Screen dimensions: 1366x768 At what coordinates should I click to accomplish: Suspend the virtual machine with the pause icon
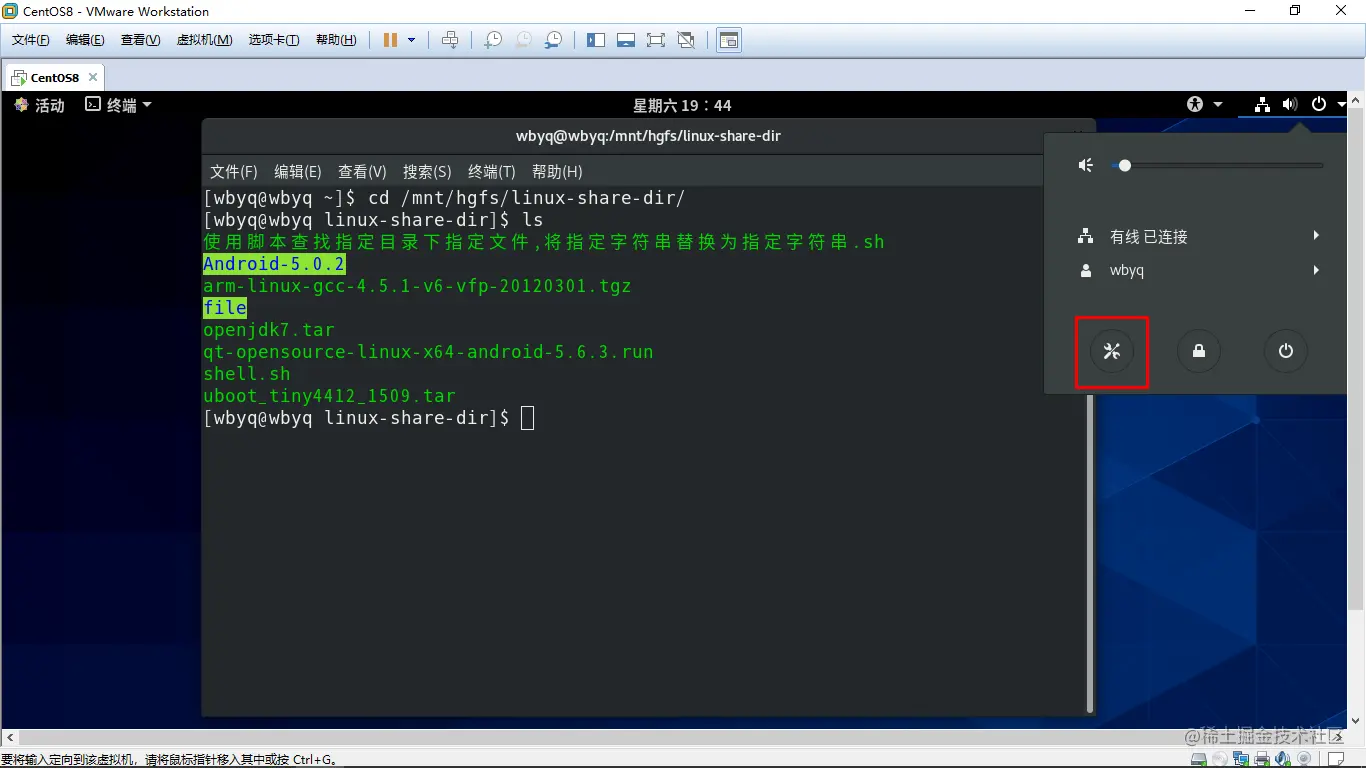point(390,40)
